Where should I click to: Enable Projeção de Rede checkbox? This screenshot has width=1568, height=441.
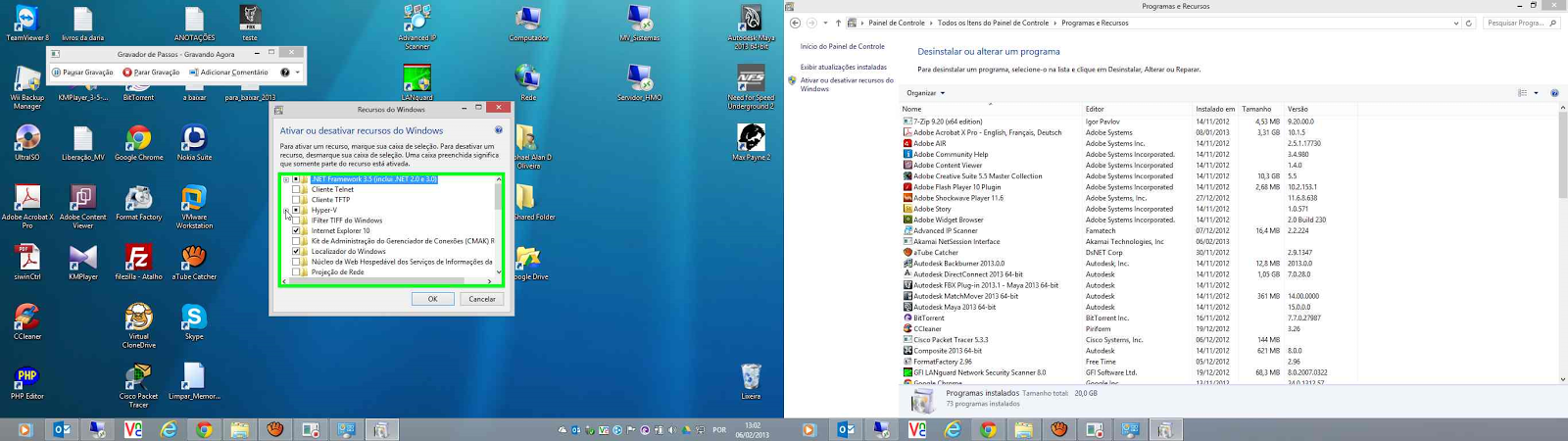296,271
